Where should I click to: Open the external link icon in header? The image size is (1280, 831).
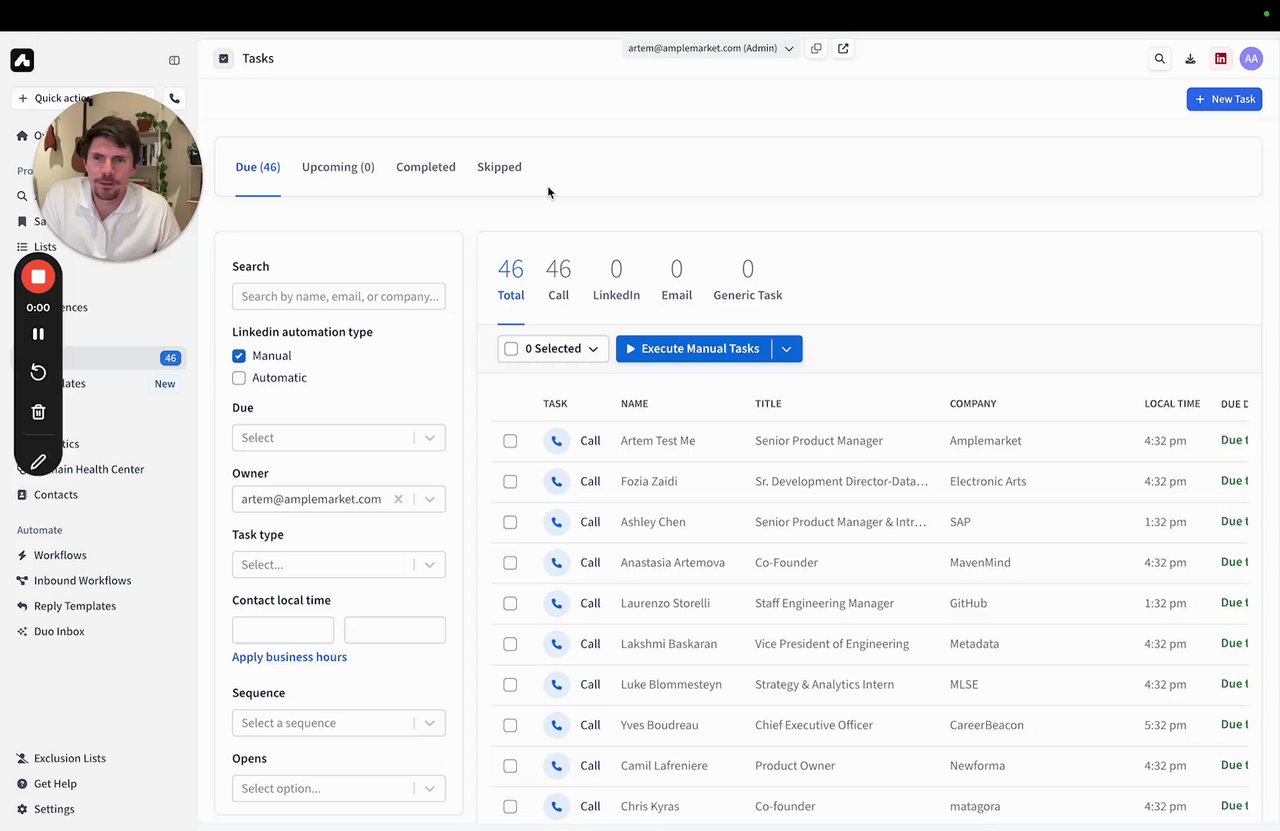pos(843,48)
